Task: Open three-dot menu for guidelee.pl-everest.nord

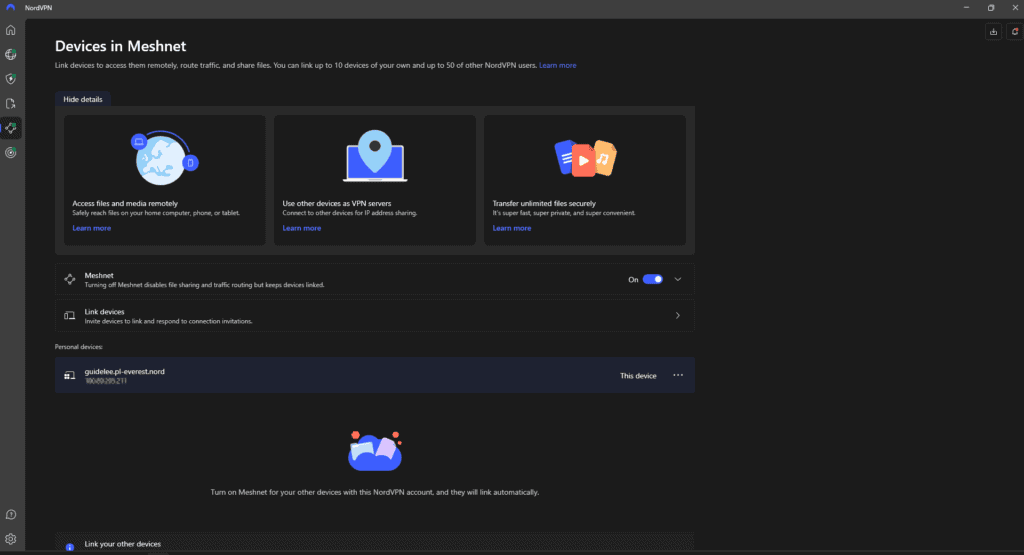Action: pyautogui.click(x=678, y=375)
